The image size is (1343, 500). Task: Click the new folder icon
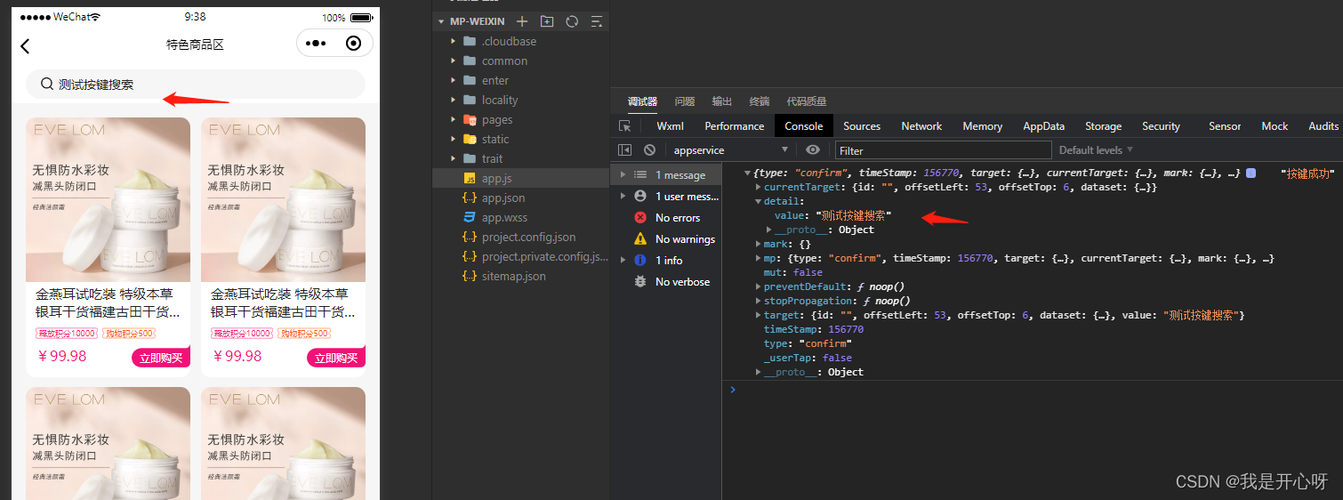coord(547,21)
